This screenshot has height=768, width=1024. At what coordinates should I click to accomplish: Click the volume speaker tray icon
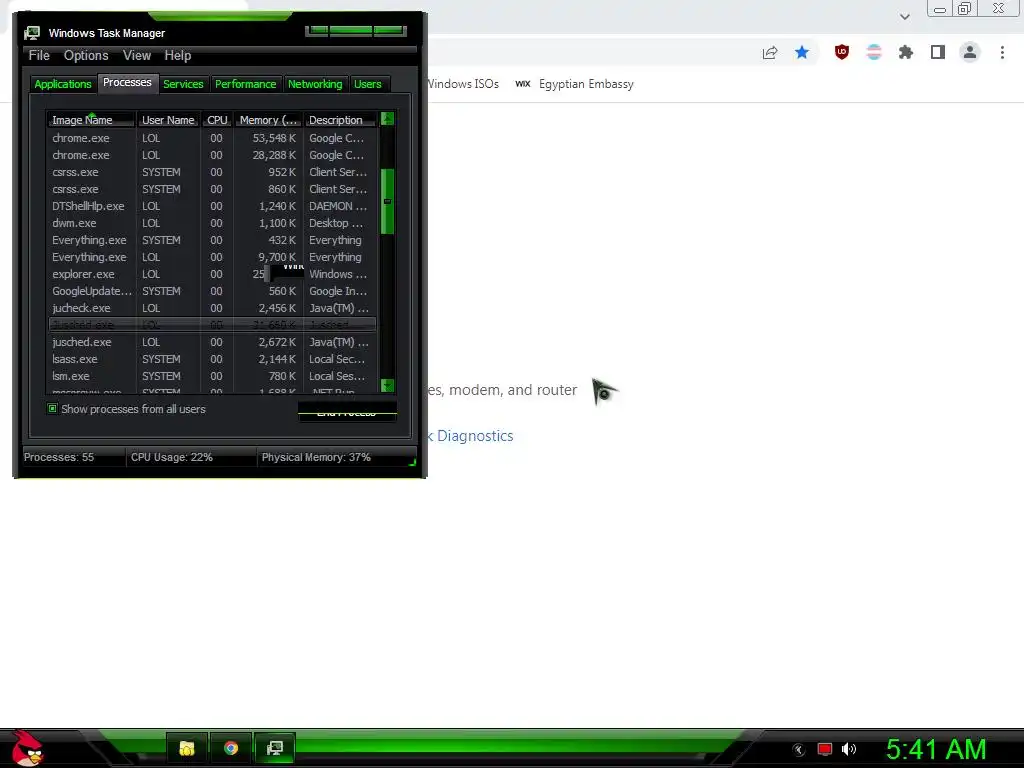coord(849,749)
